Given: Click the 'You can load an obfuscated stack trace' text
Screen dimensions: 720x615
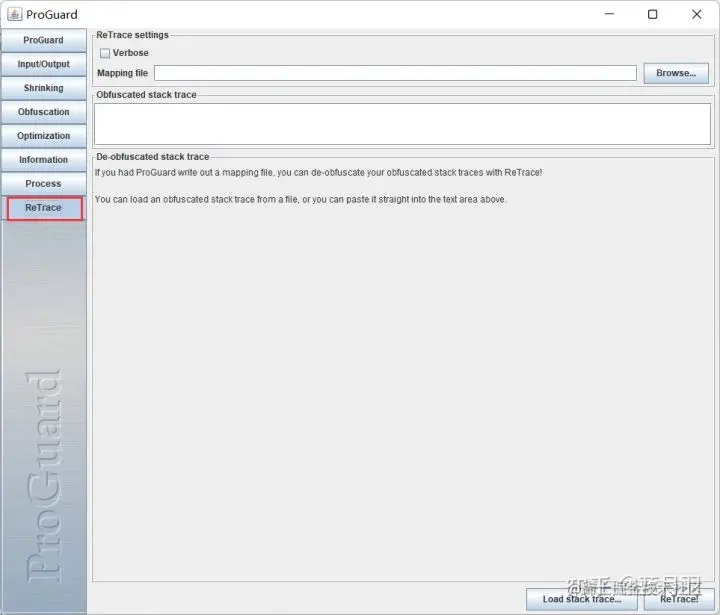Looking at the screenshot, I should (x=300, y=199).
